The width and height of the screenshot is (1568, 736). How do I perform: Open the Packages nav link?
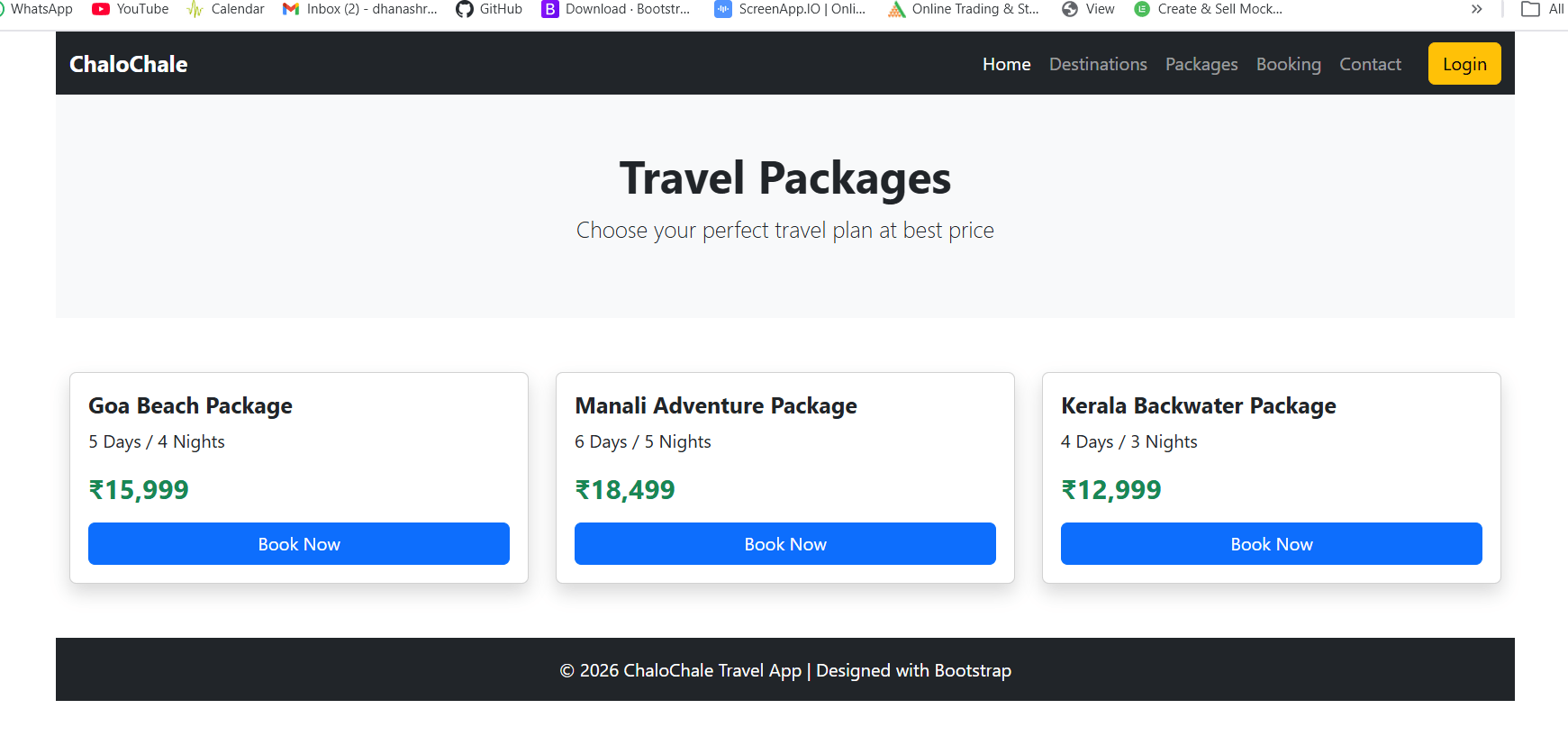coord(1201,64)
